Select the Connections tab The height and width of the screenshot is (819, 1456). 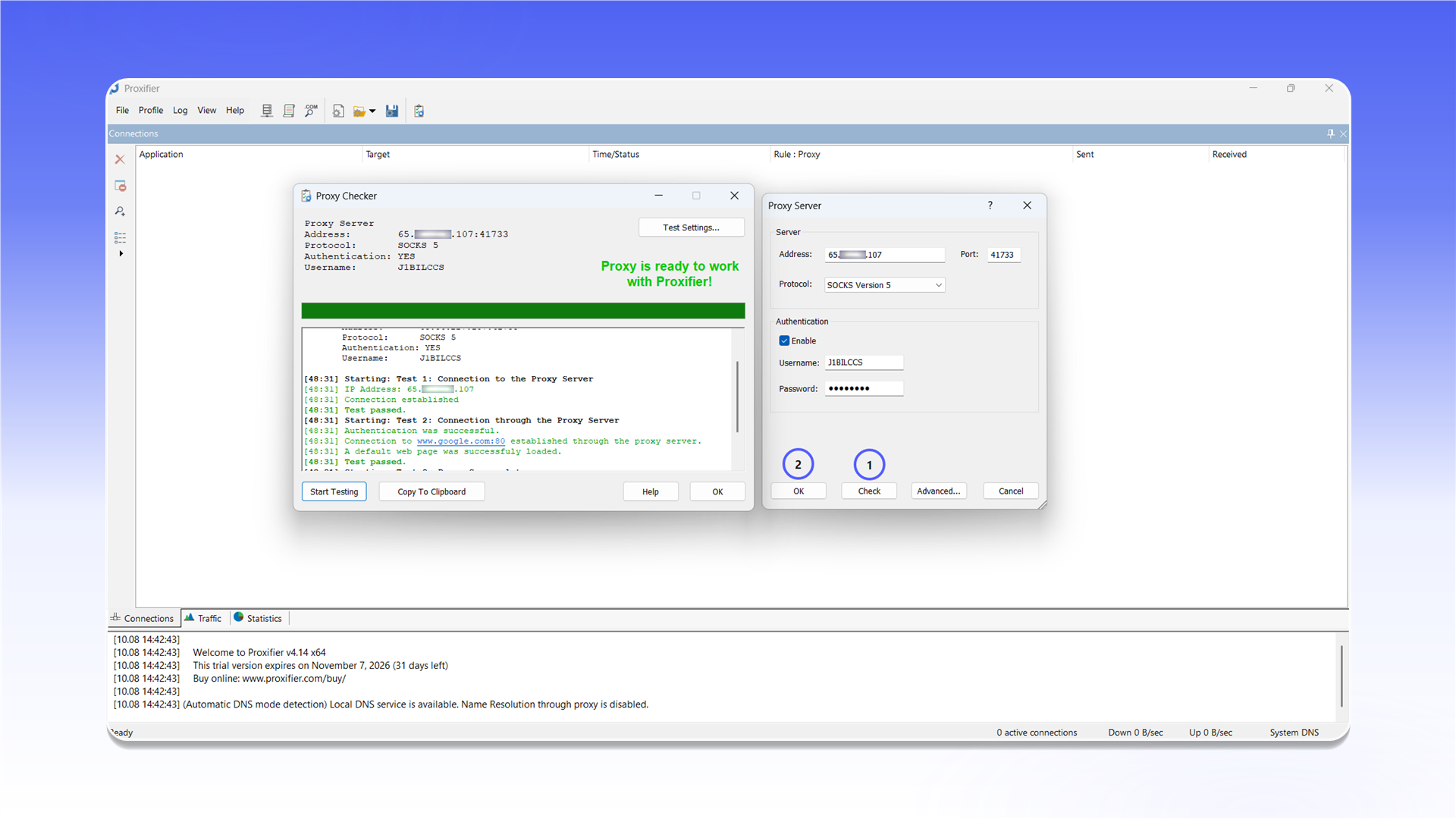[143, 618]
